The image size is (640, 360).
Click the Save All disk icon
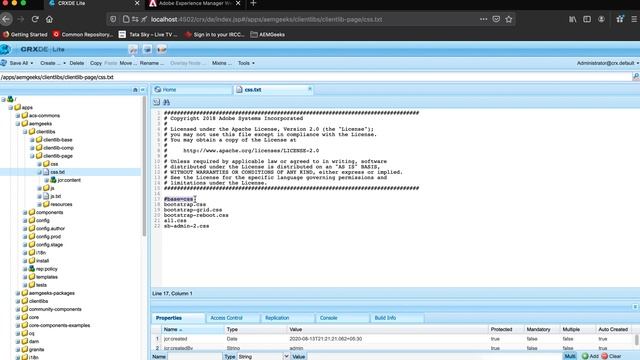[4, 63]
